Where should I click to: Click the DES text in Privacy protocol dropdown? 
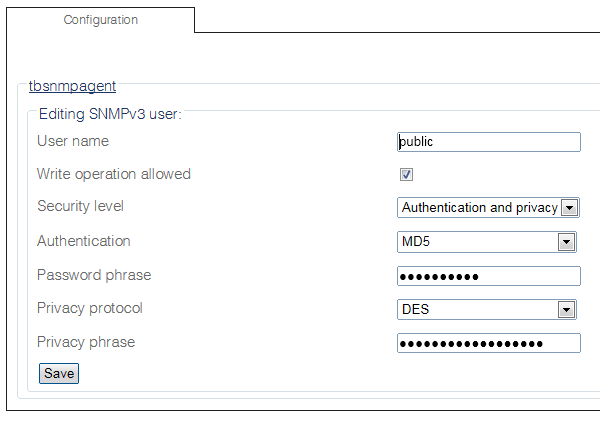tap(415, 310)
